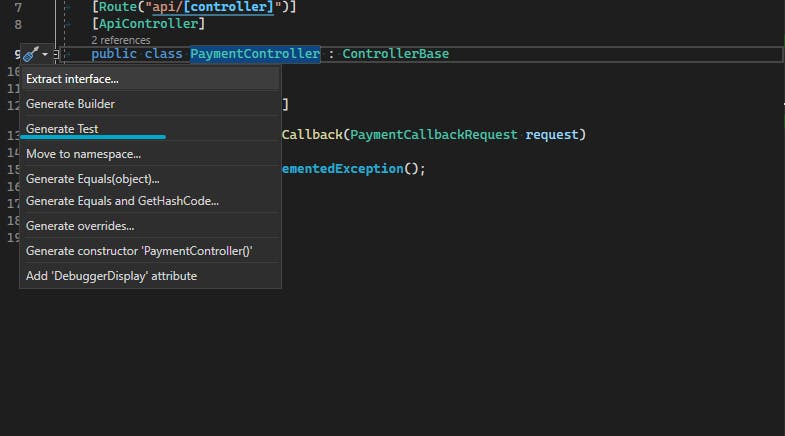Open the Quick Actions dropdown arrow
785x436 pixels.
(x=44, y=54)
